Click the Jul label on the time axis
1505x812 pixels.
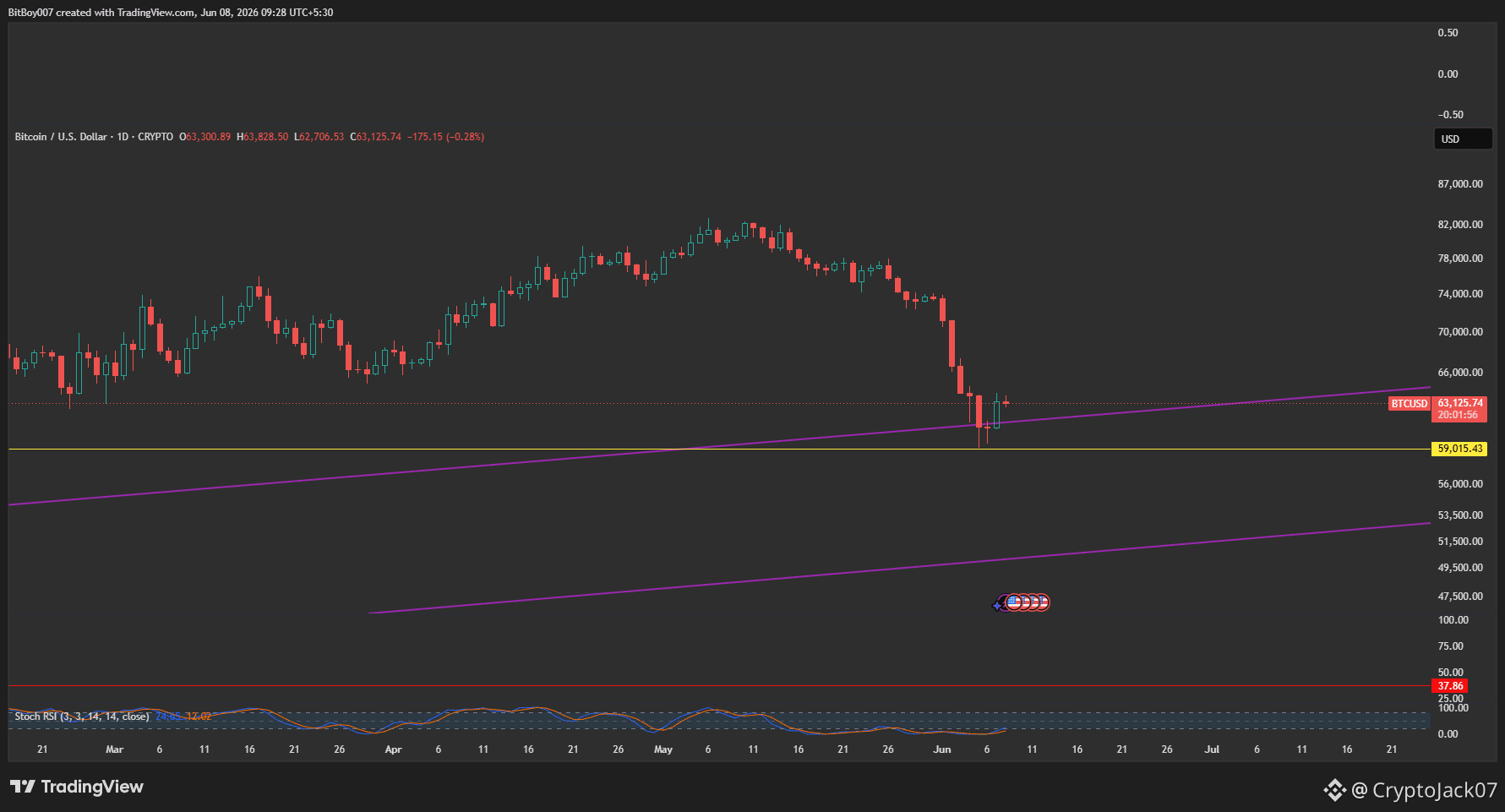click(1212, 749)
